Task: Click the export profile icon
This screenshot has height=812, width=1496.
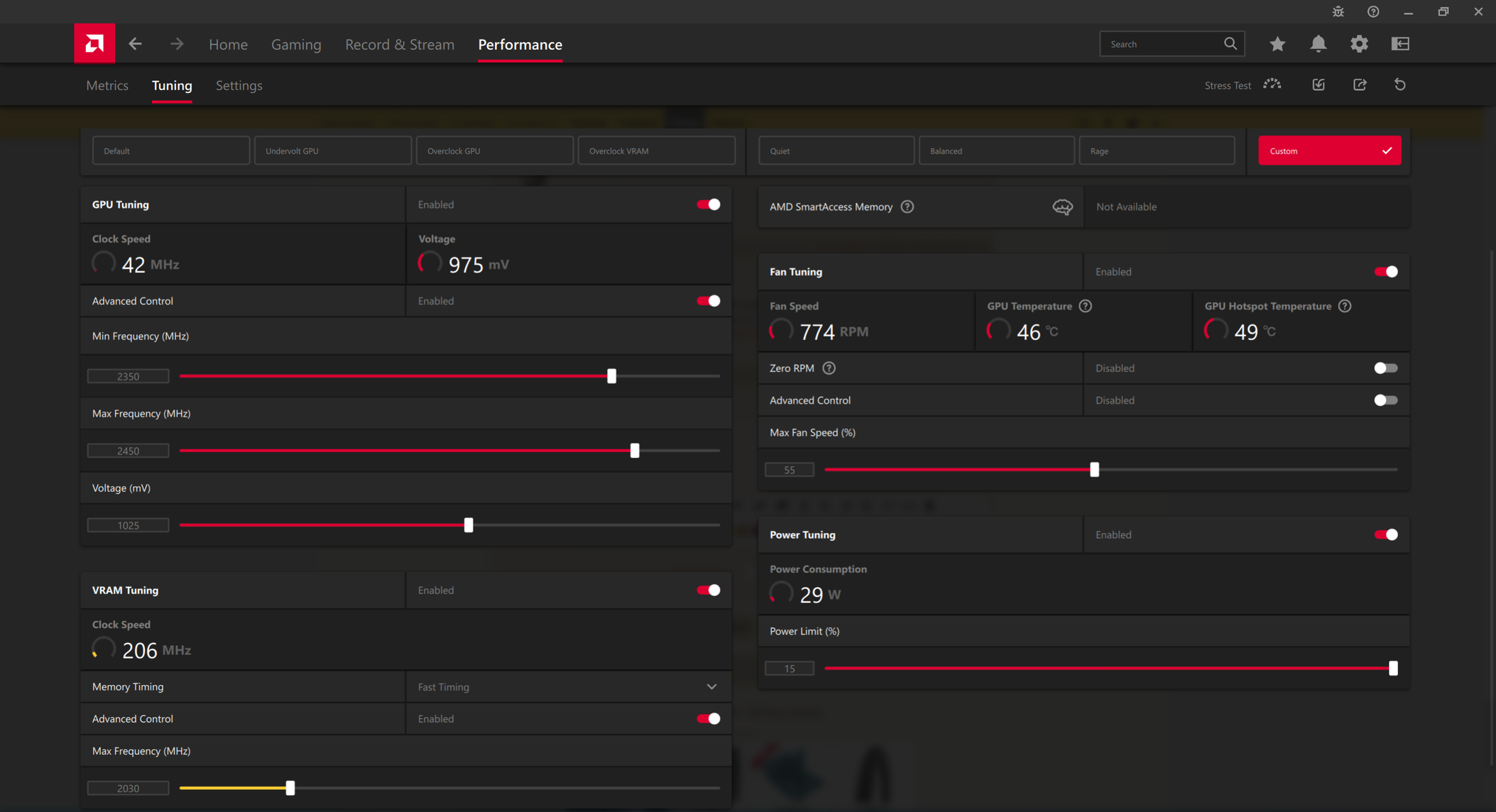Action: click(x=1360, y=84)
